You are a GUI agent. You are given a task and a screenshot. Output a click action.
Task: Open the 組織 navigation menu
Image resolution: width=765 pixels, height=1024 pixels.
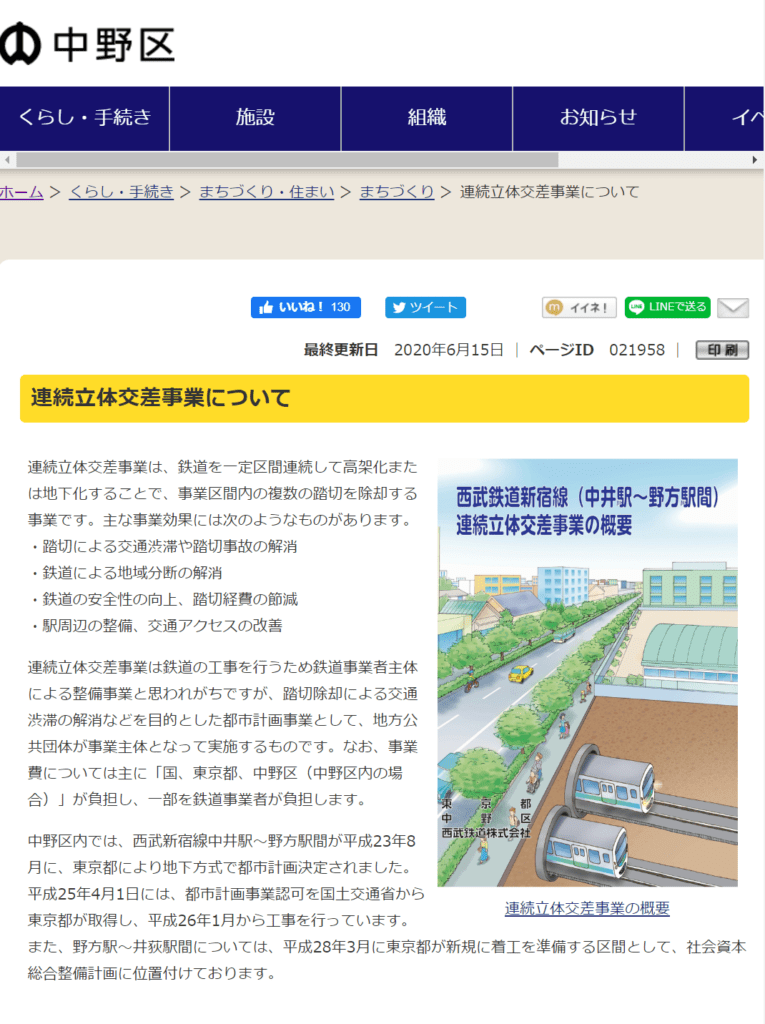pos(427,118)
